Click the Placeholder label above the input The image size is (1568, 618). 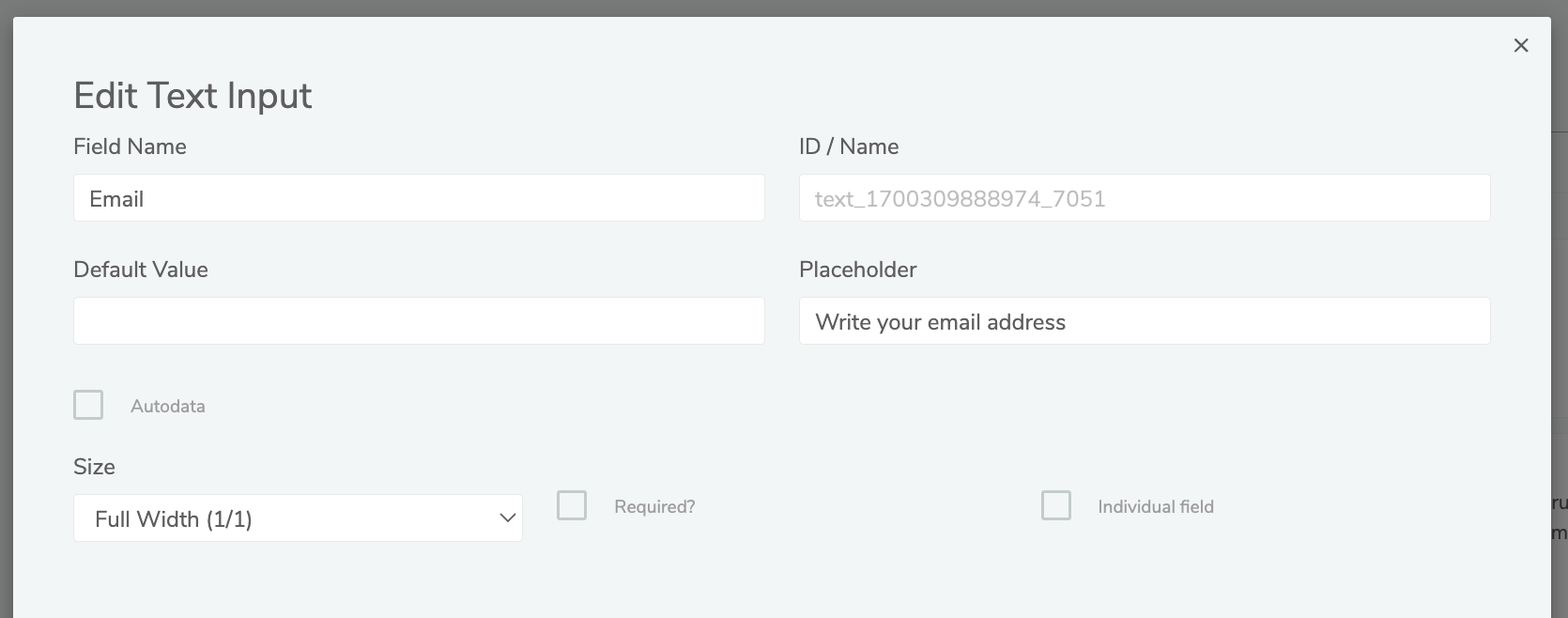(857, 270)
